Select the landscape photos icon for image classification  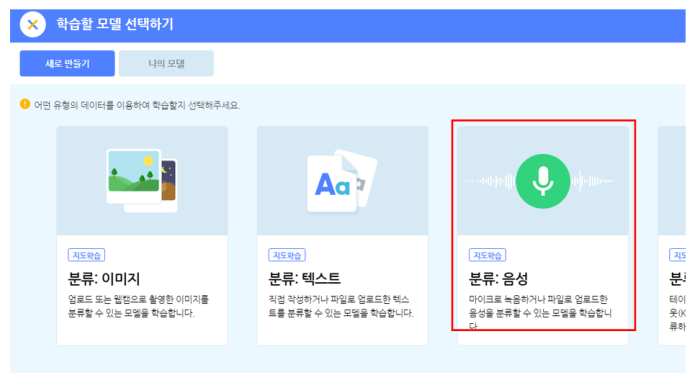click(142, 180)
